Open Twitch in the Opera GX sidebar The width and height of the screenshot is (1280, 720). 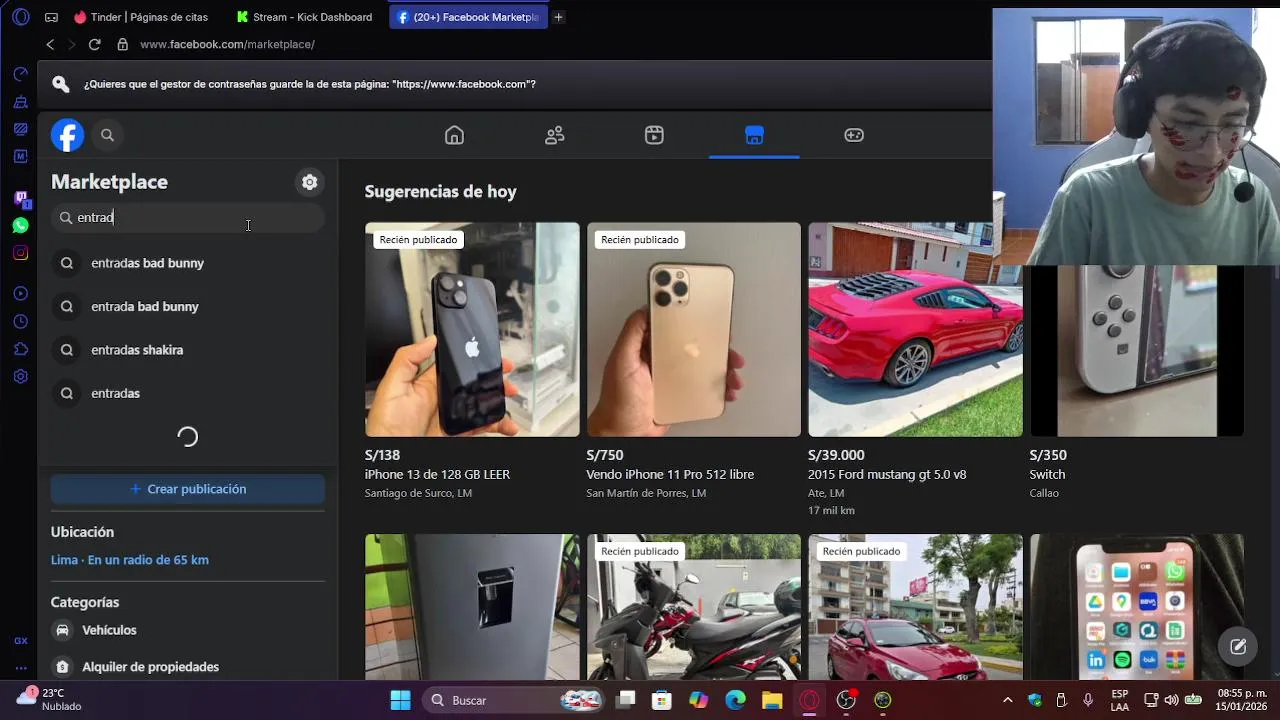[21, 199]
